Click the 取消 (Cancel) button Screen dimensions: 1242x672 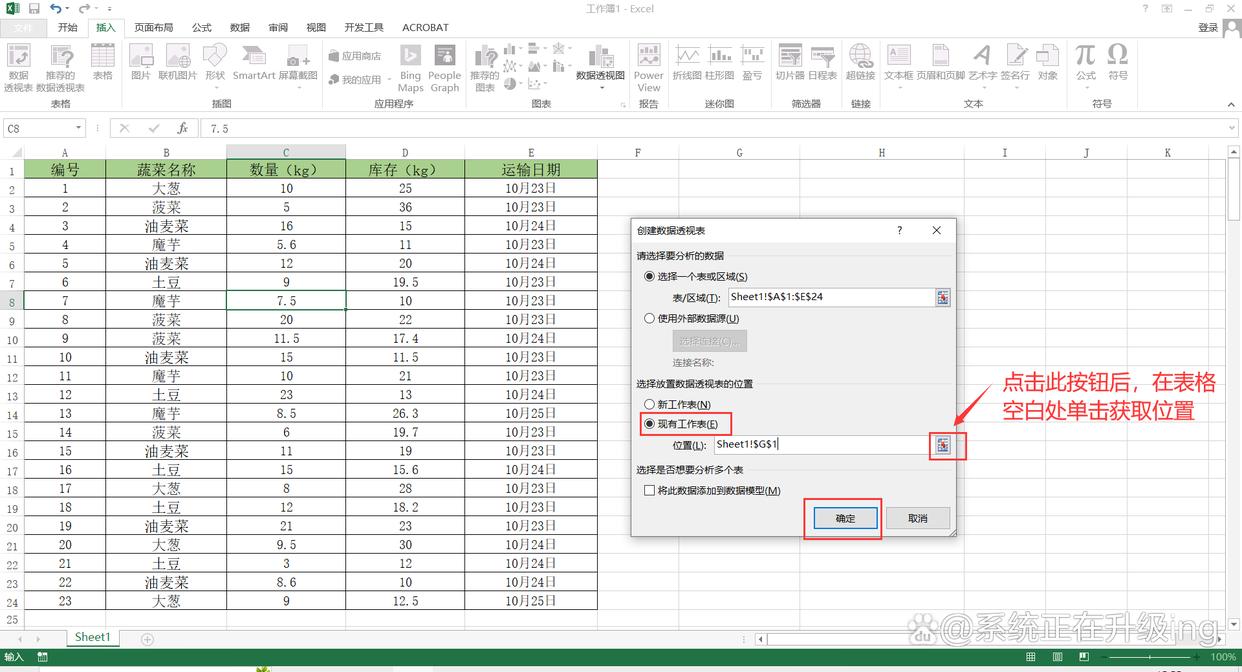click(917, 518)
